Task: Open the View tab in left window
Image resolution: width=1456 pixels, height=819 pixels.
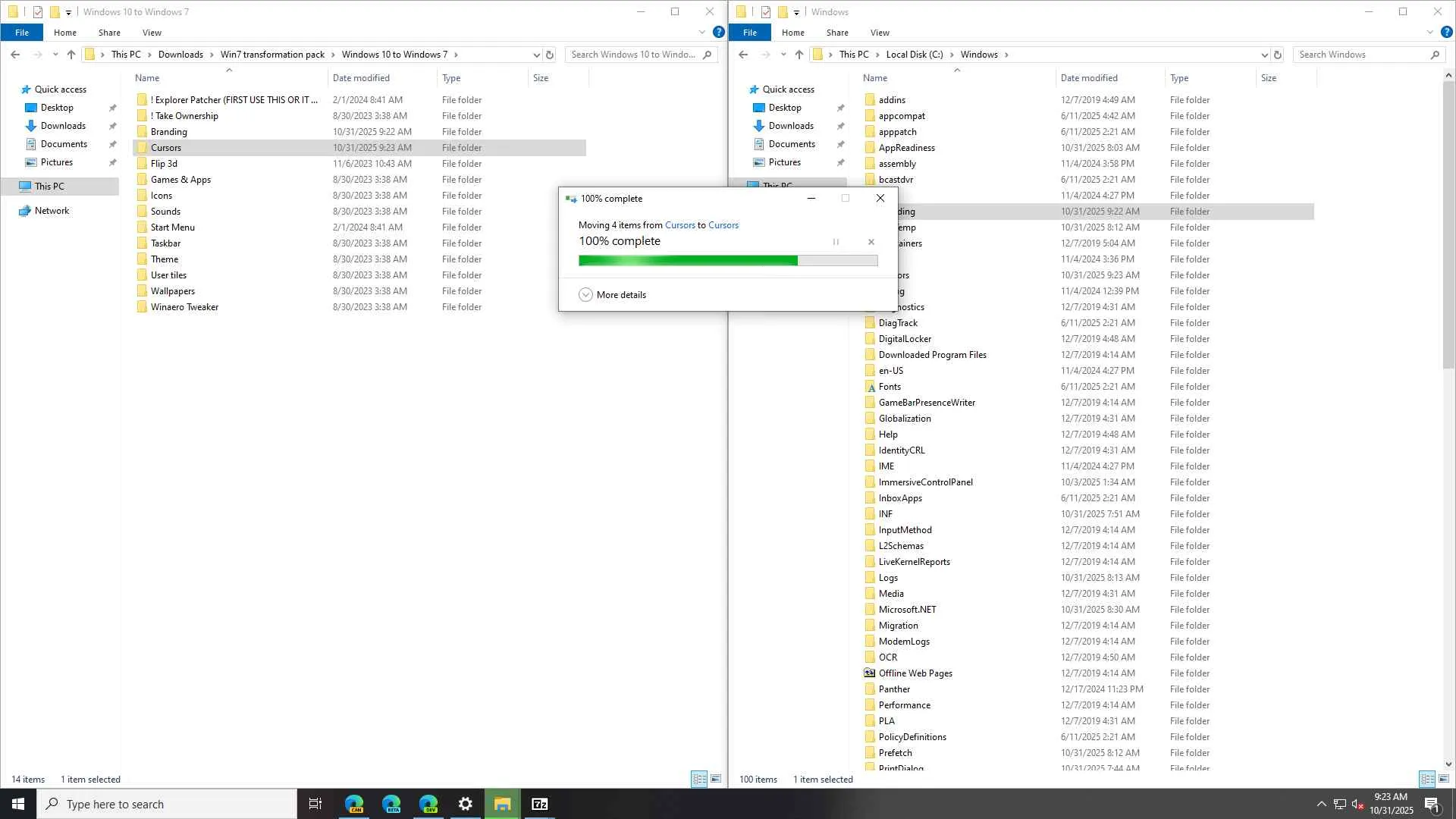Action: (152, 33)
